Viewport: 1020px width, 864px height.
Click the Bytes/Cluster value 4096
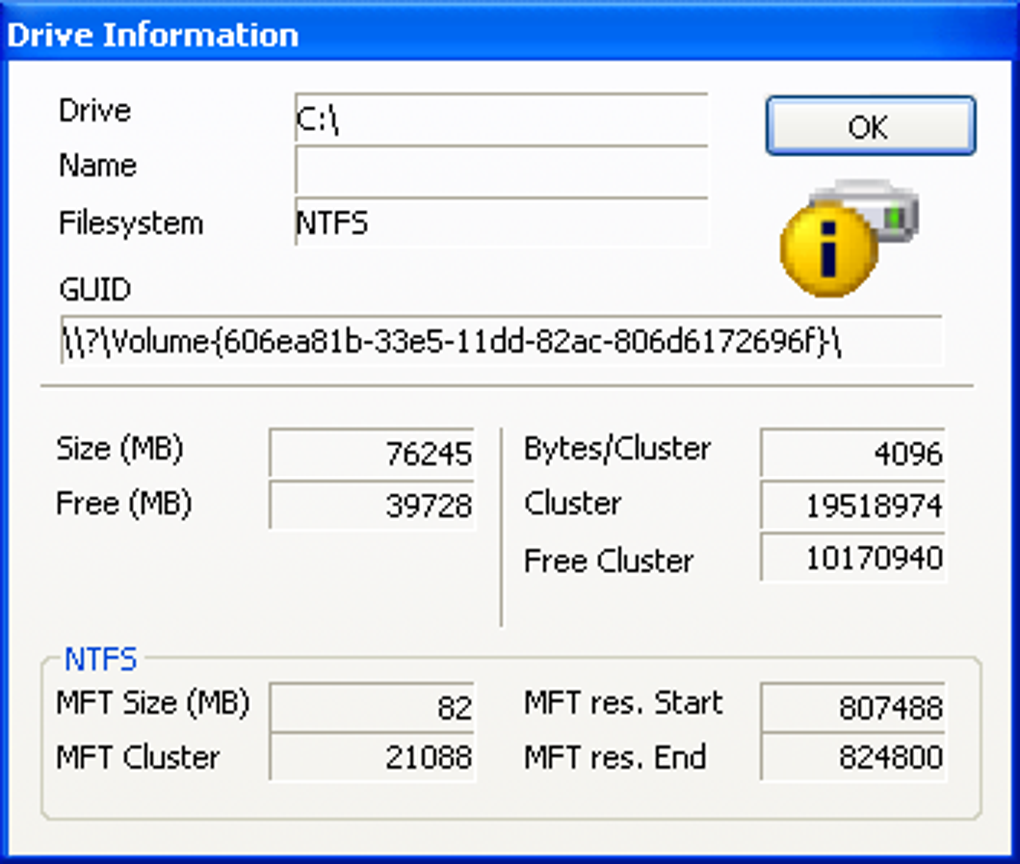(853, 453)
